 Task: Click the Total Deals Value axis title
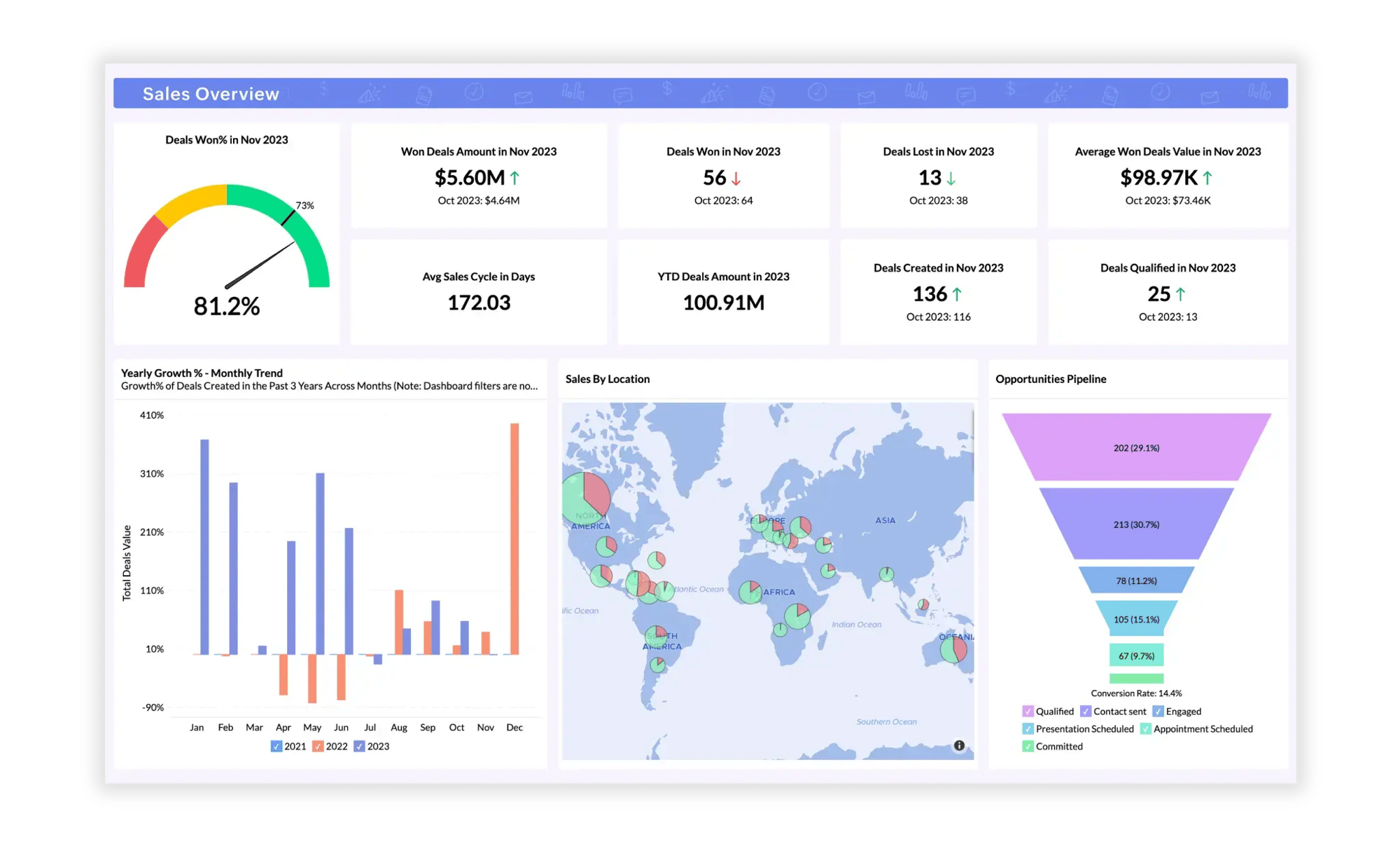coord(127,563)
